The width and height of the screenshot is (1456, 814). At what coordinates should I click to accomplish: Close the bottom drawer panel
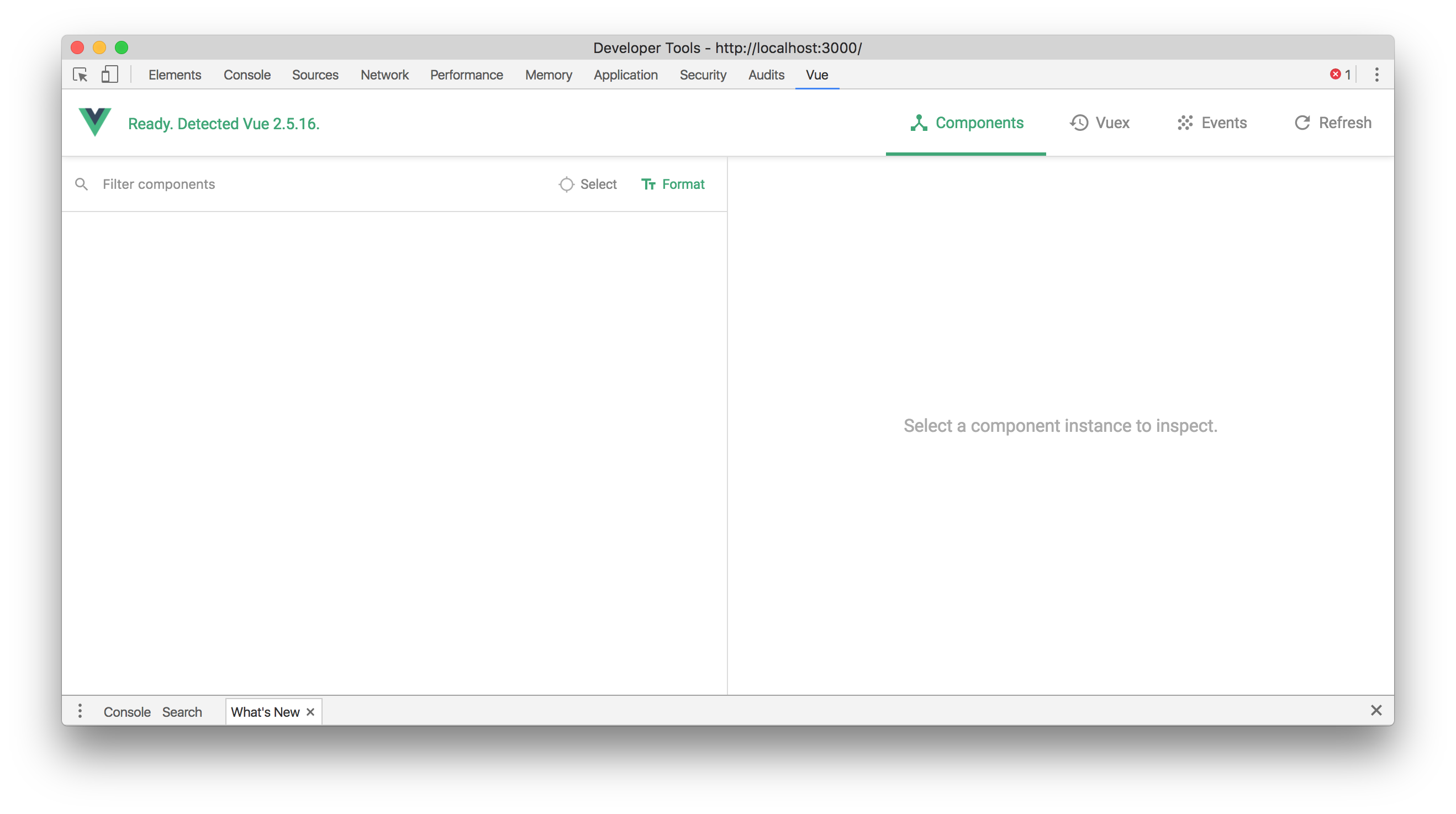click(1376, 711)
